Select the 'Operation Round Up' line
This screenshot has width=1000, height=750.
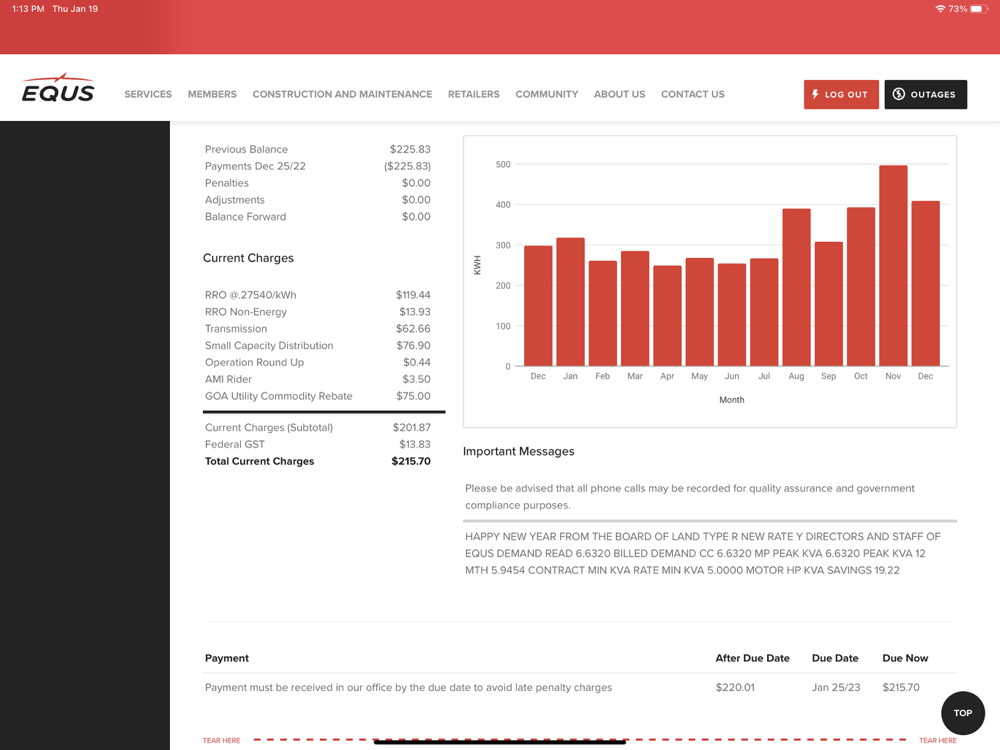point(254,362)
